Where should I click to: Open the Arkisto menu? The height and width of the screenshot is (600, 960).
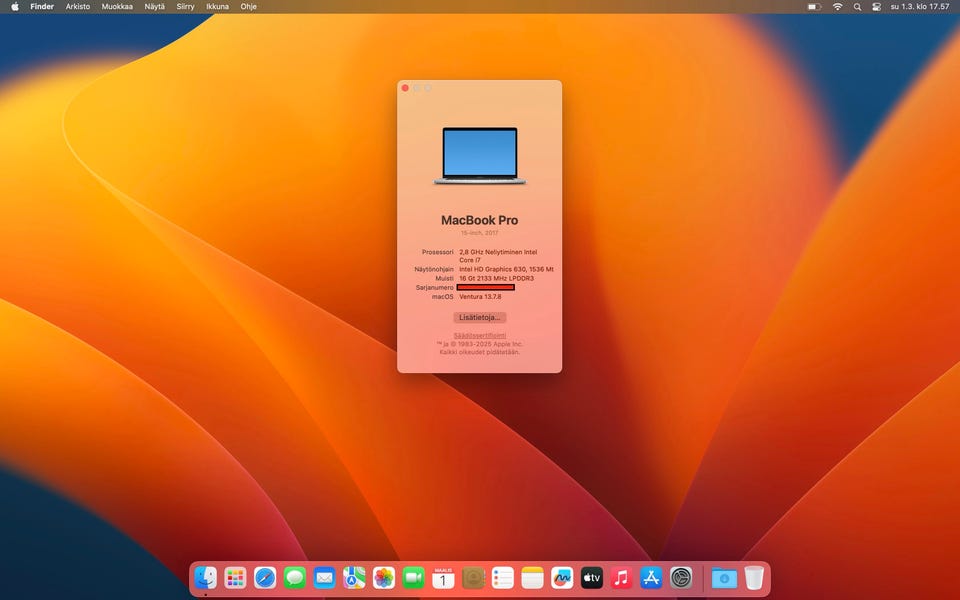[x=78, y=7]
